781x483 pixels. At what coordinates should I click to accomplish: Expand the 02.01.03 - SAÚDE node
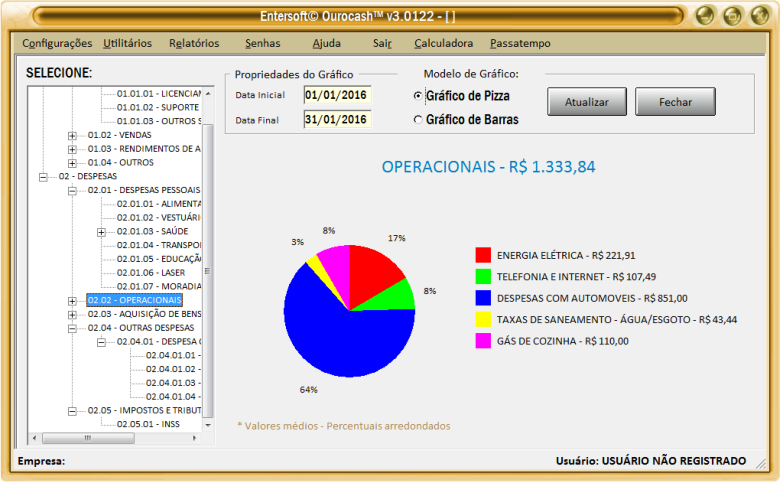point(101,232)
